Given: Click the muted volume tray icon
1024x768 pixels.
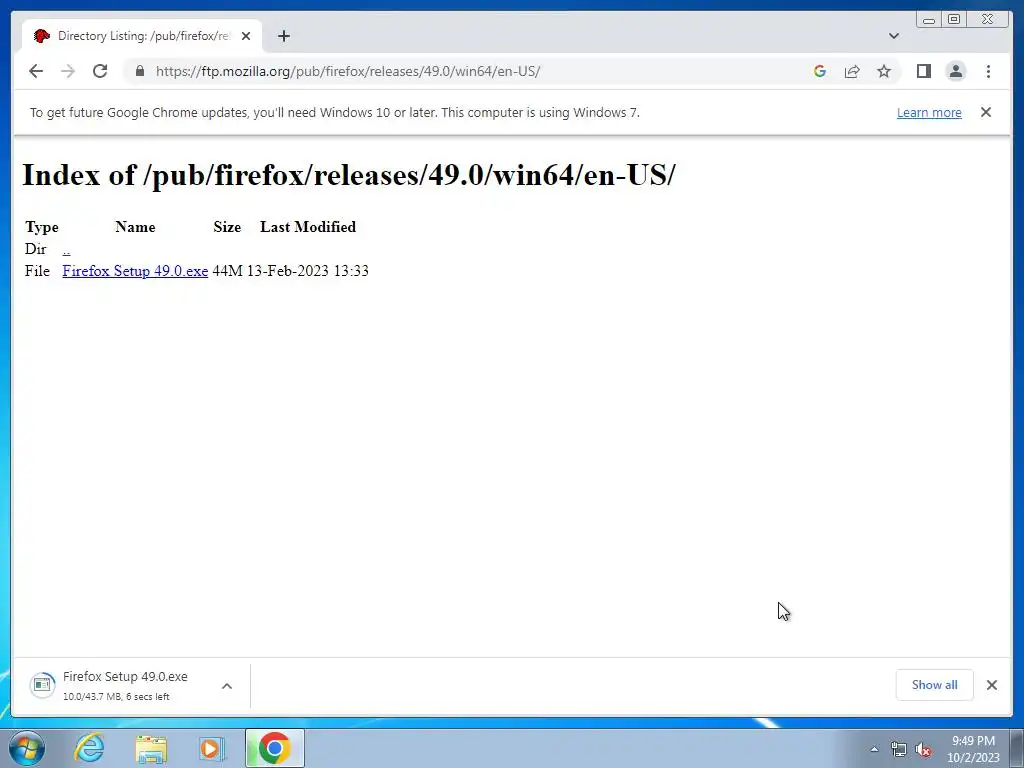Looking at the screenshot, I should (923, 750).
